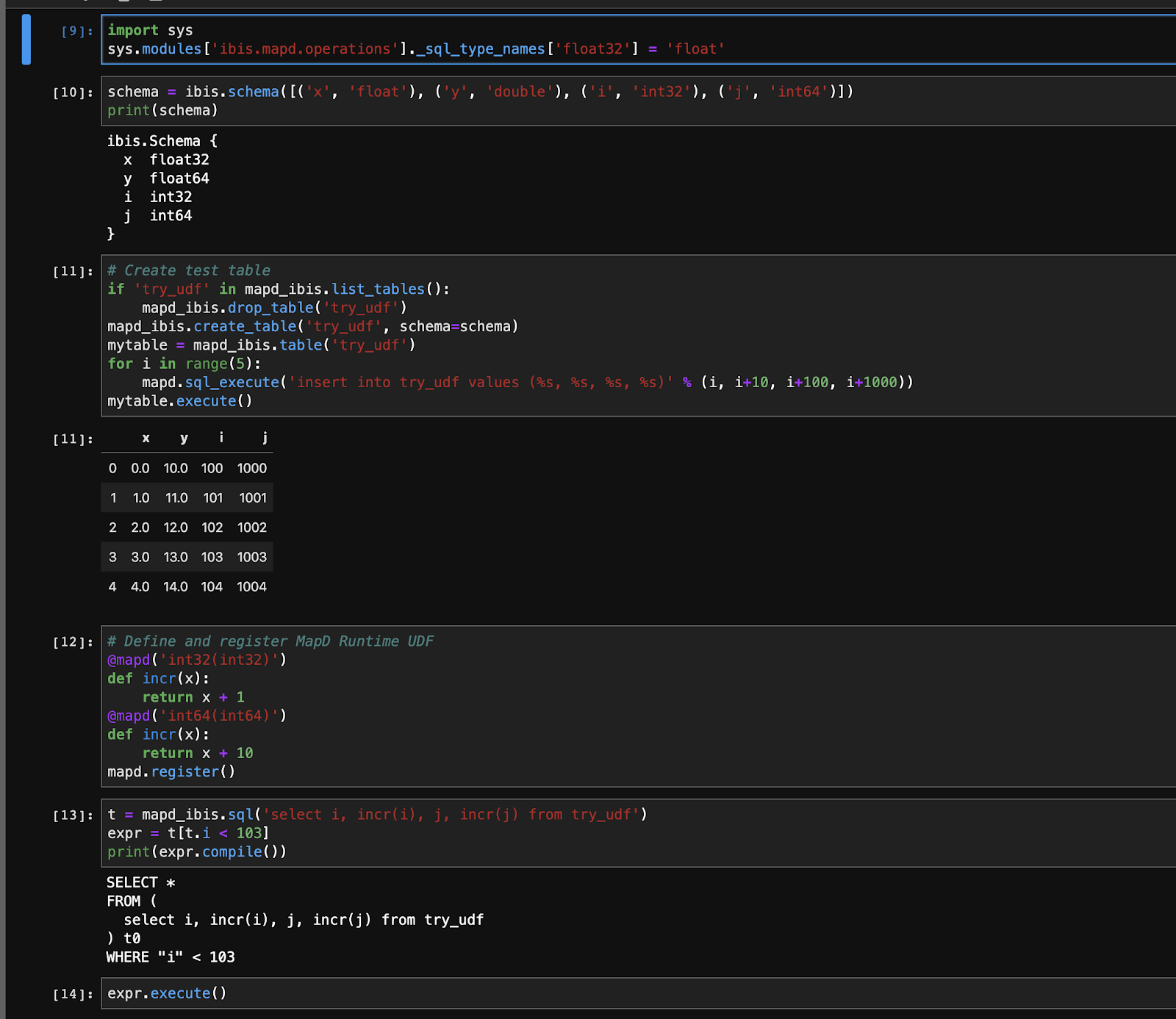Image resolution: width=1176 pixels, height=1019 pixels.
Task: Click 'ibis.Schema {' in the output
Action: point(162,141)
